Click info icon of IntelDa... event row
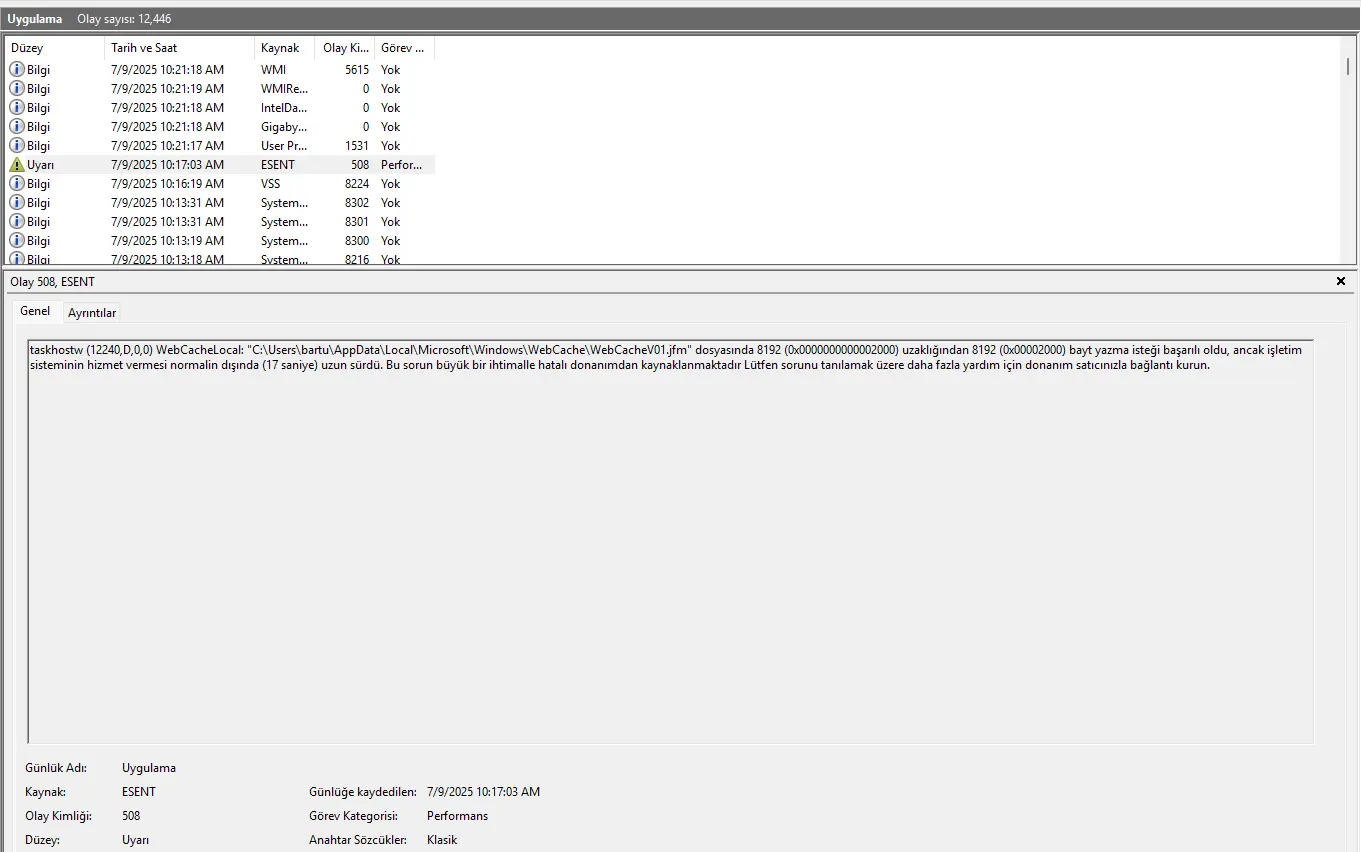 click(17, 108)
